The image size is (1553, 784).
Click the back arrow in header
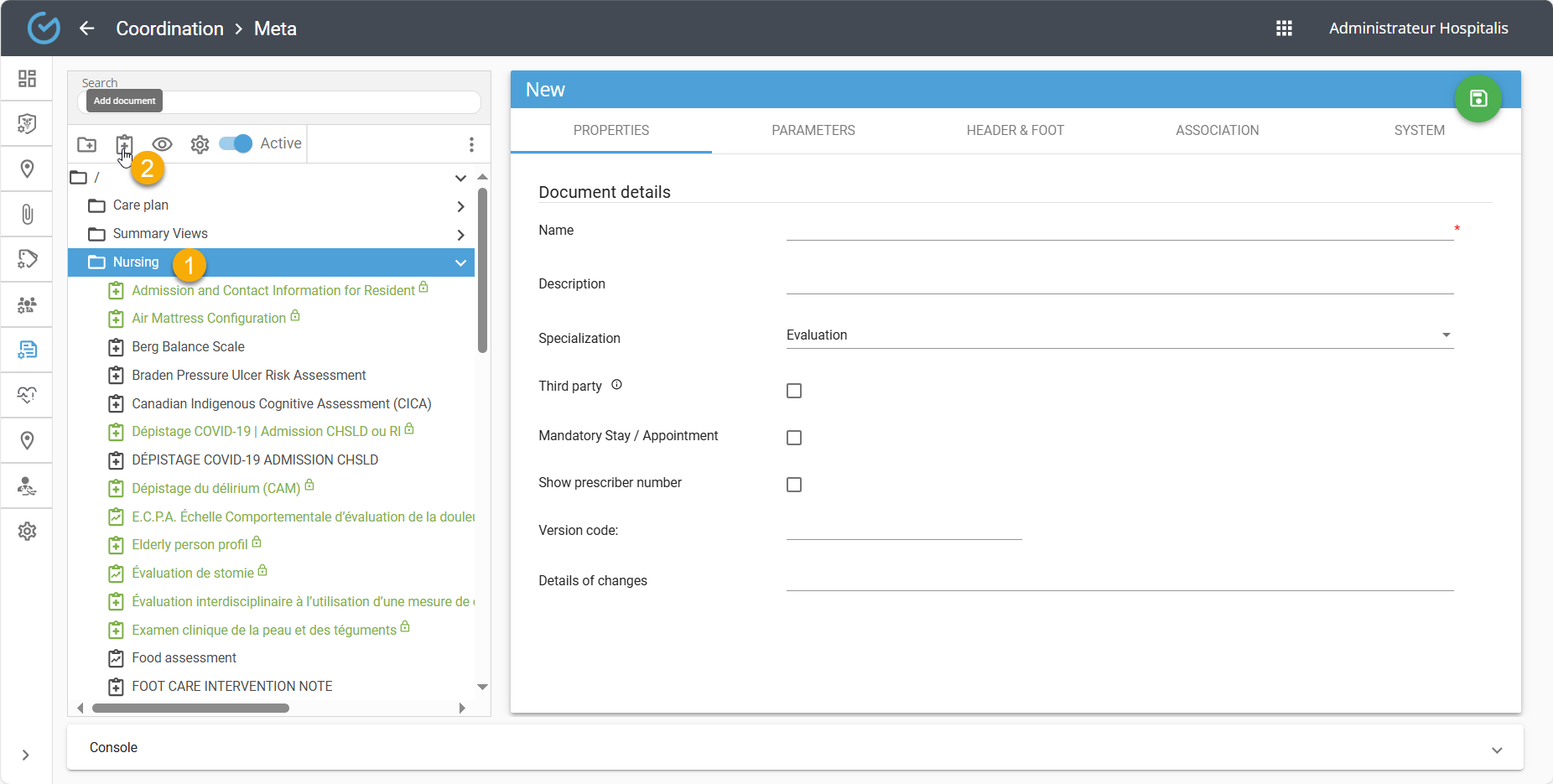point(87,29)
